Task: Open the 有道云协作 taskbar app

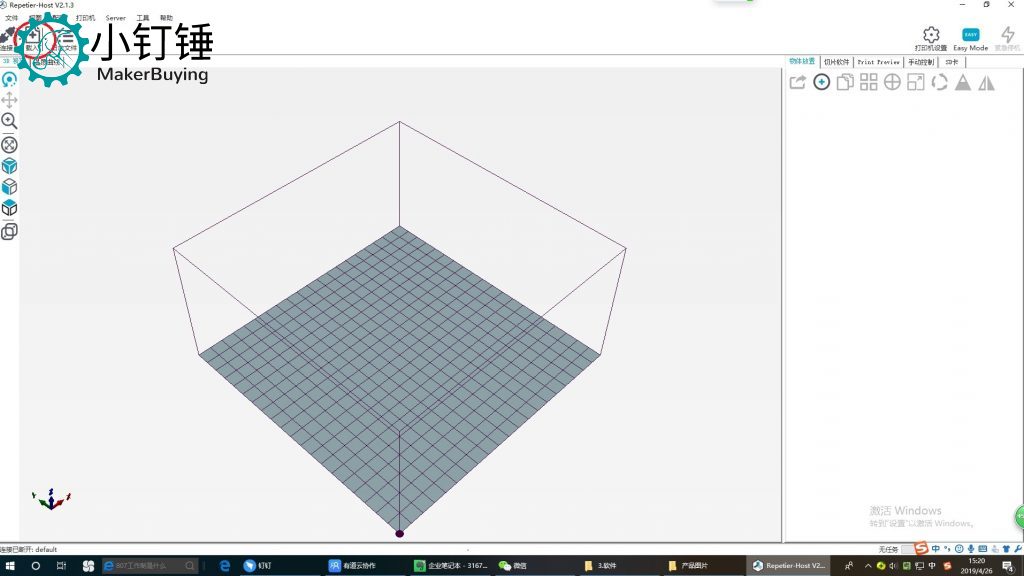Action: coord(353,566)
